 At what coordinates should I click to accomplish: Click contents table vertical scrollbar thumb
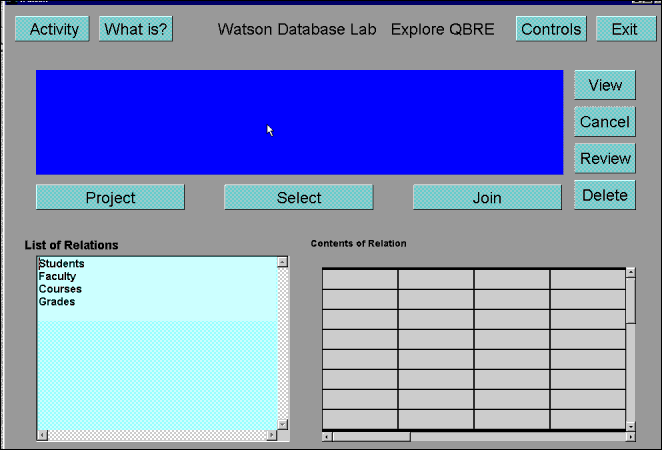click(630, 301)
